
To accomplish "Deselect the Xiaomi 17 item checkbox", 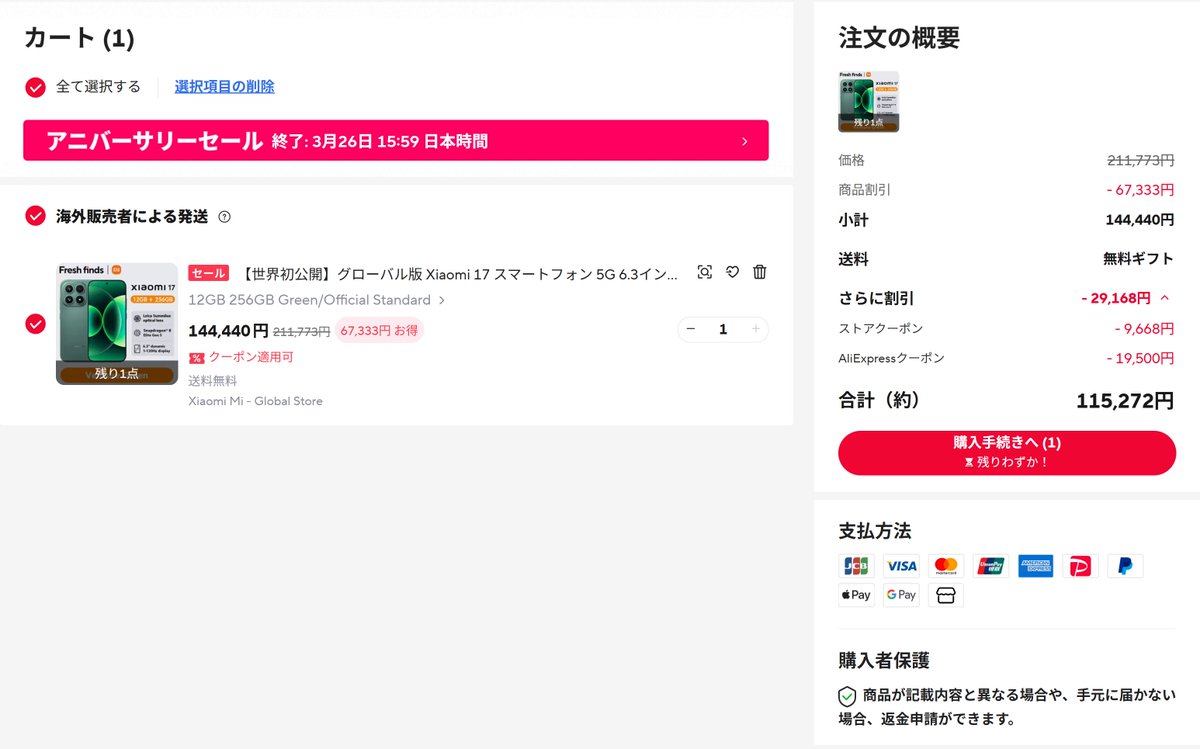I will [36, 324].
